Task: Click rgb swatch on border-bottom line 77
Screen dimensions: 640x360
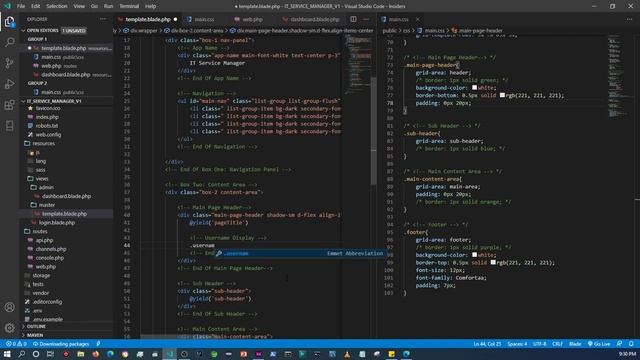Action: coord(502,95)
